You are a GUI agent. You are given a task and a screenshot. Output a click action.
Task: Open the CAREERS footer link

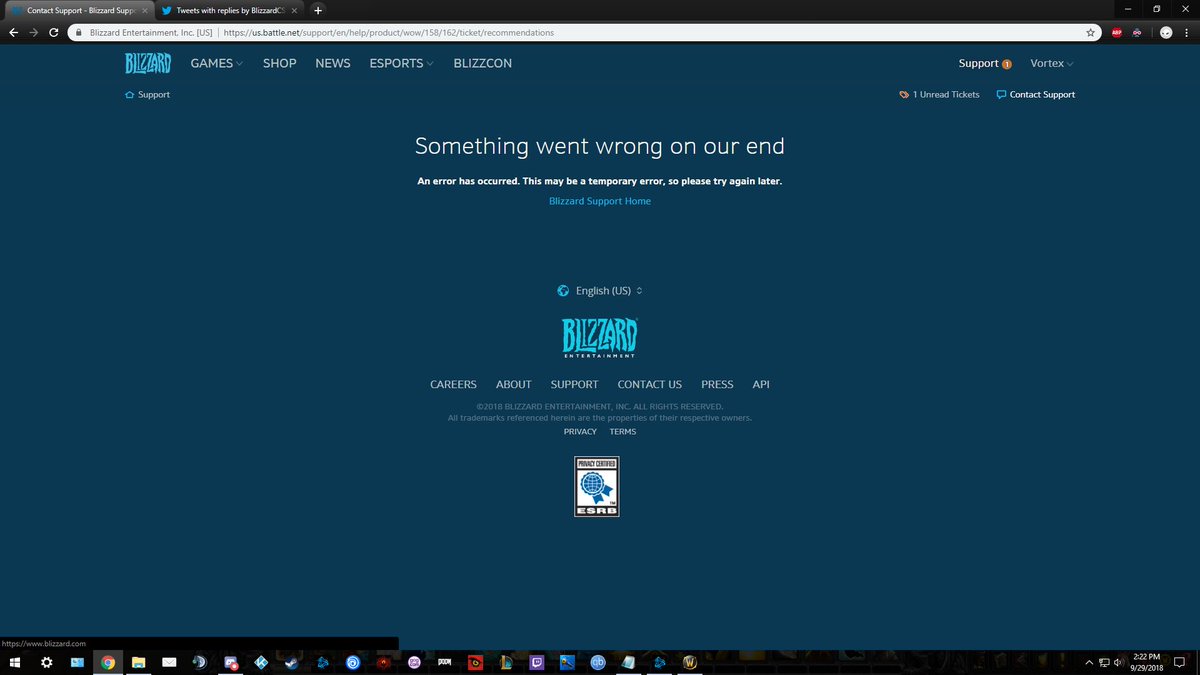tap(453, 385)
